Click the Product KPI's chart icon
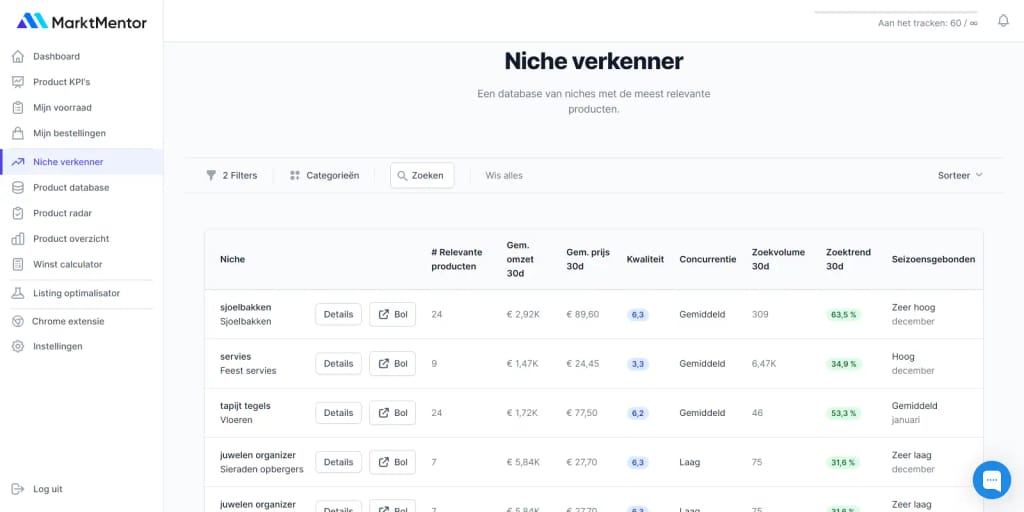 pos(18,82)
